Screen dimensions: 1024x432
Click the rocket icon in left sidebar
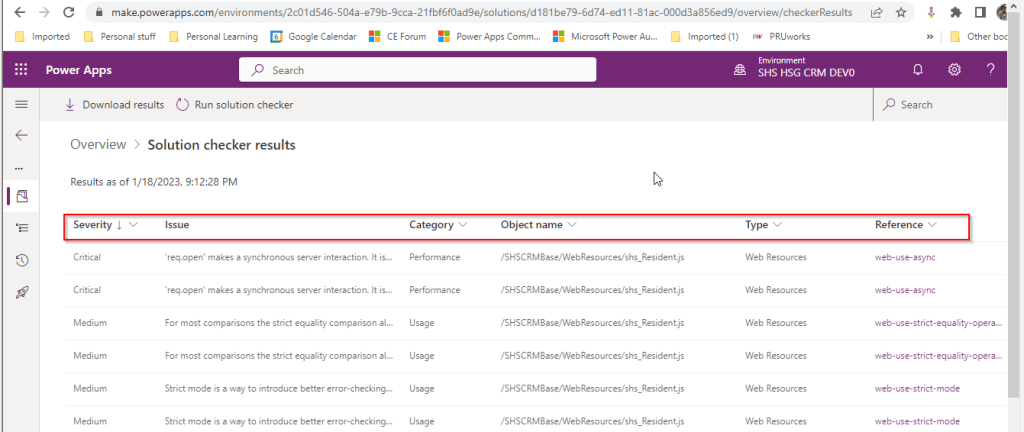click(x=21, y=292)
